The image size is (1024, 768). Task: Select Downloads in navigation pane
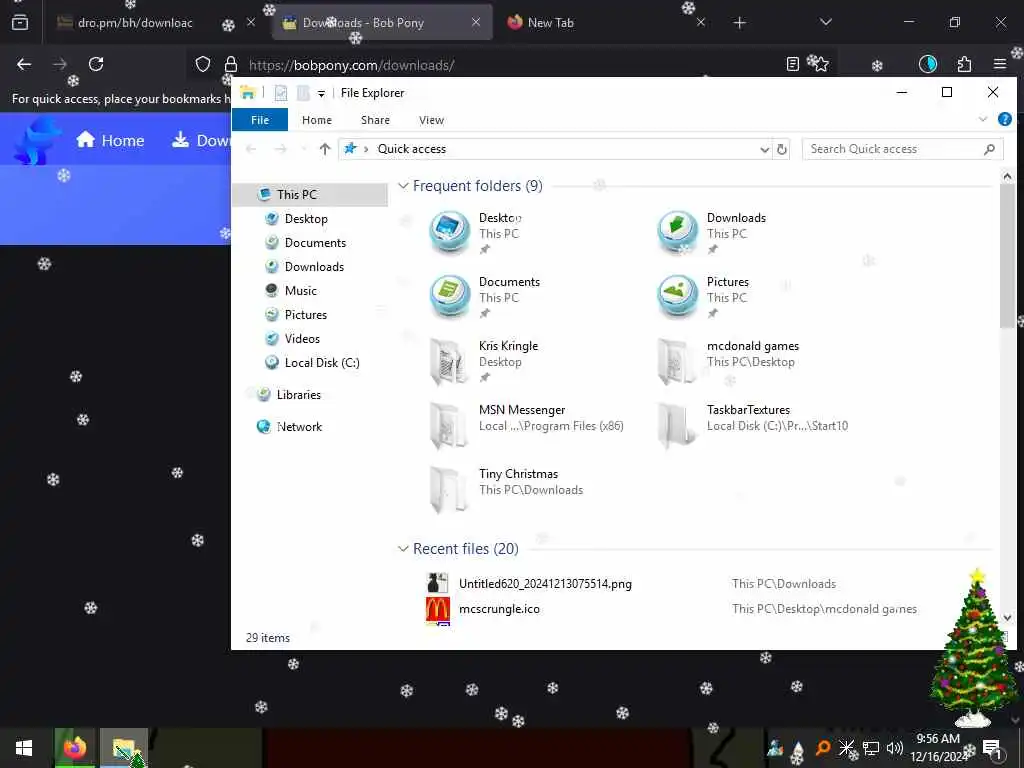(313, 266)
